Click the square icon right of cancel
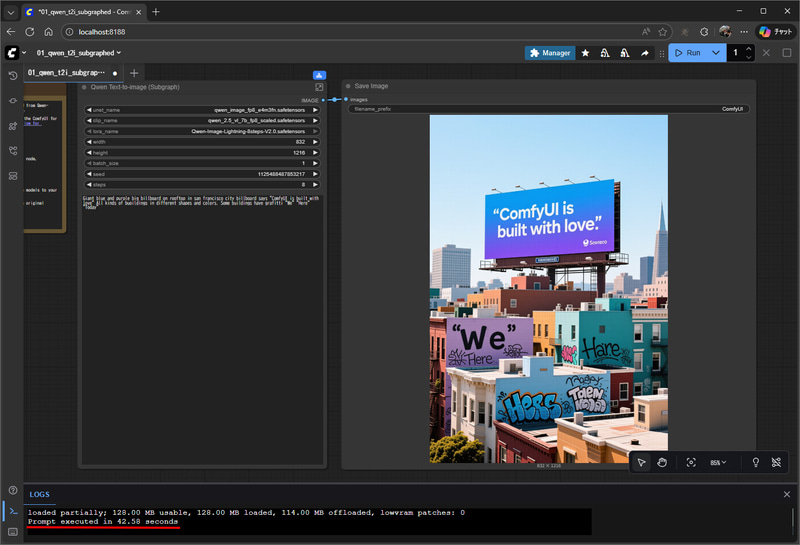This screenshot has width=800, height=545. (787, 53)
